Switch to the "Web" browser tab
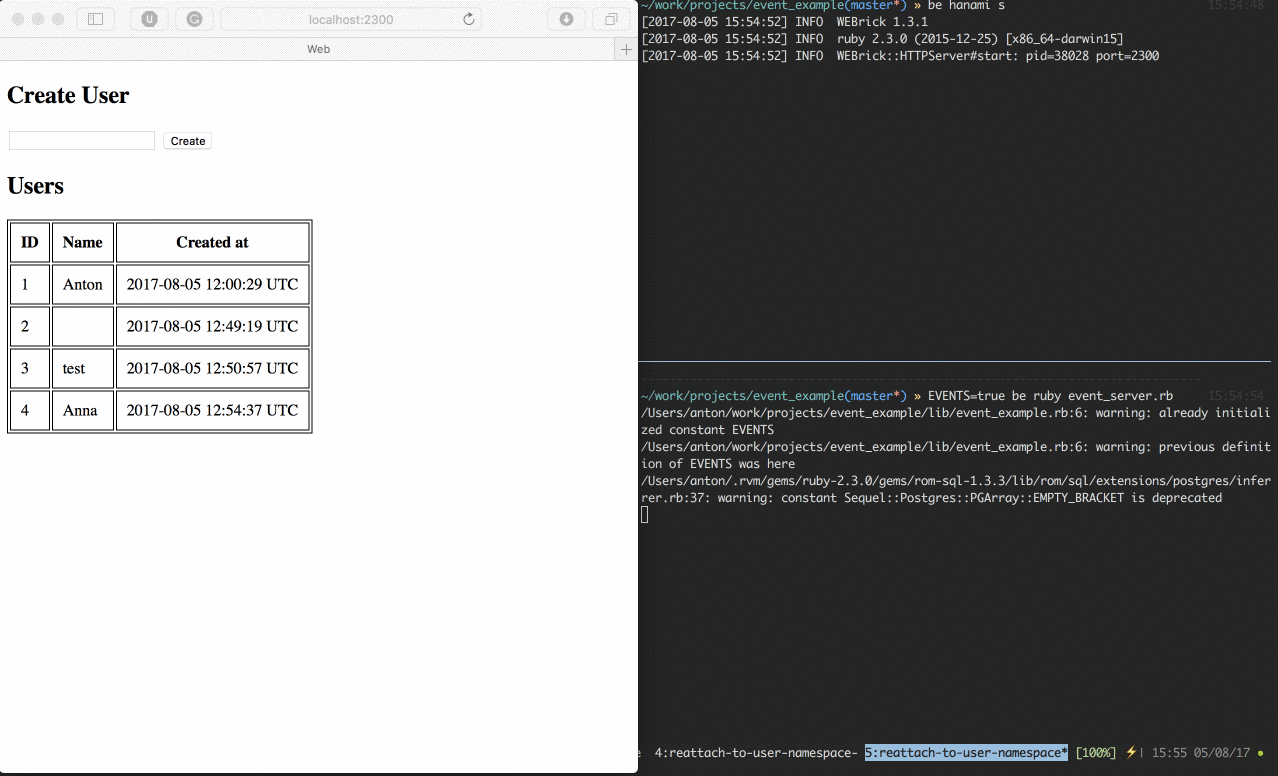This screenshot has height=776, width=1278. (318, 47)
